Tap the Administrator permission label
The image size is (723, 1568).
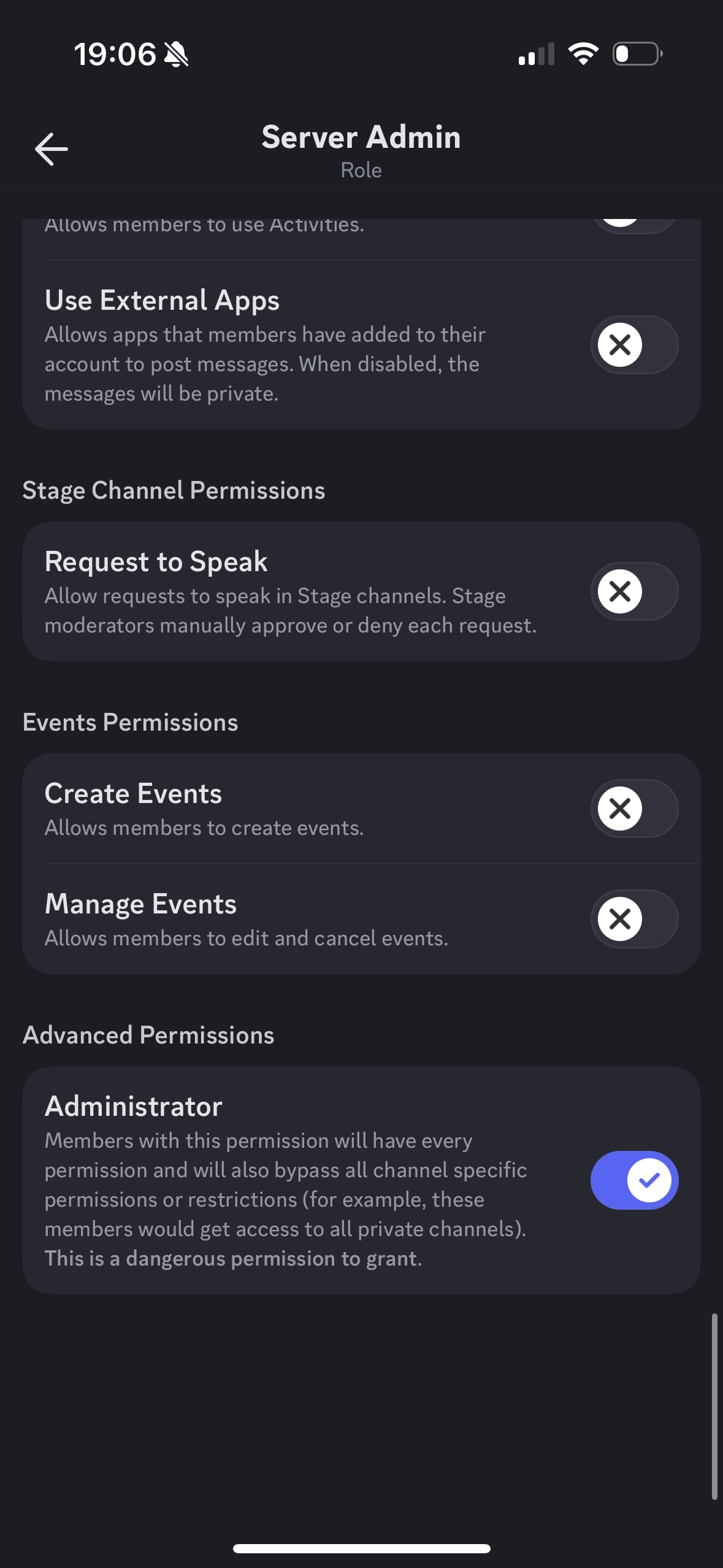134,1107
